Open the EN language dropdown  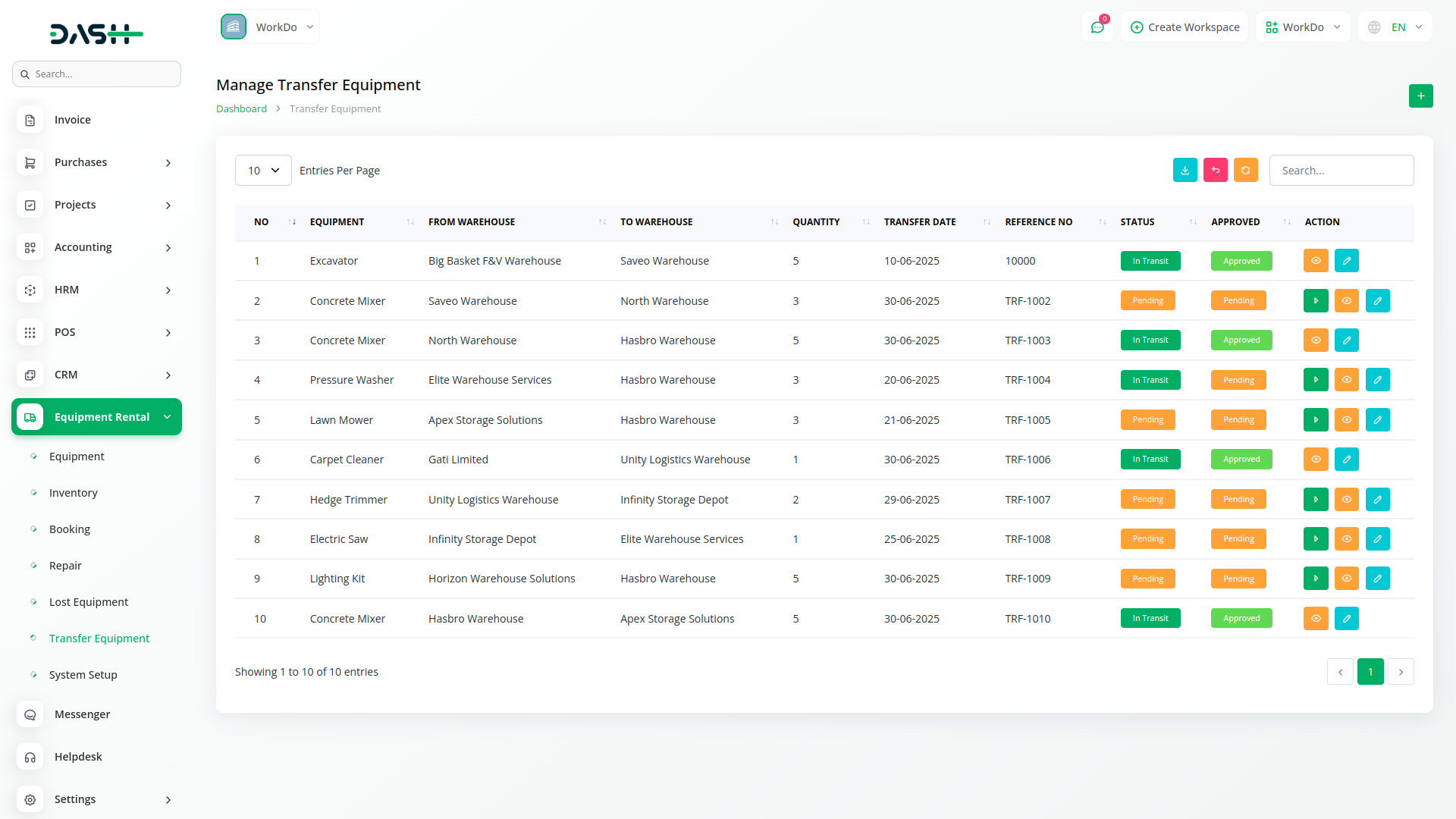(1395, 27)
